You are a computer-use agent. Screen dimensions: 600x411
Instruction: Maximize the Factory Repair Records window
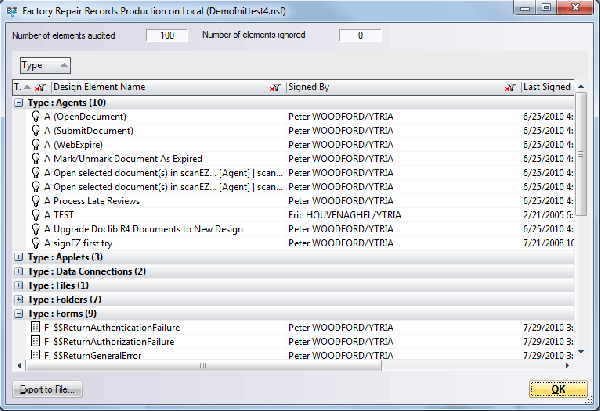click(546, 8)
